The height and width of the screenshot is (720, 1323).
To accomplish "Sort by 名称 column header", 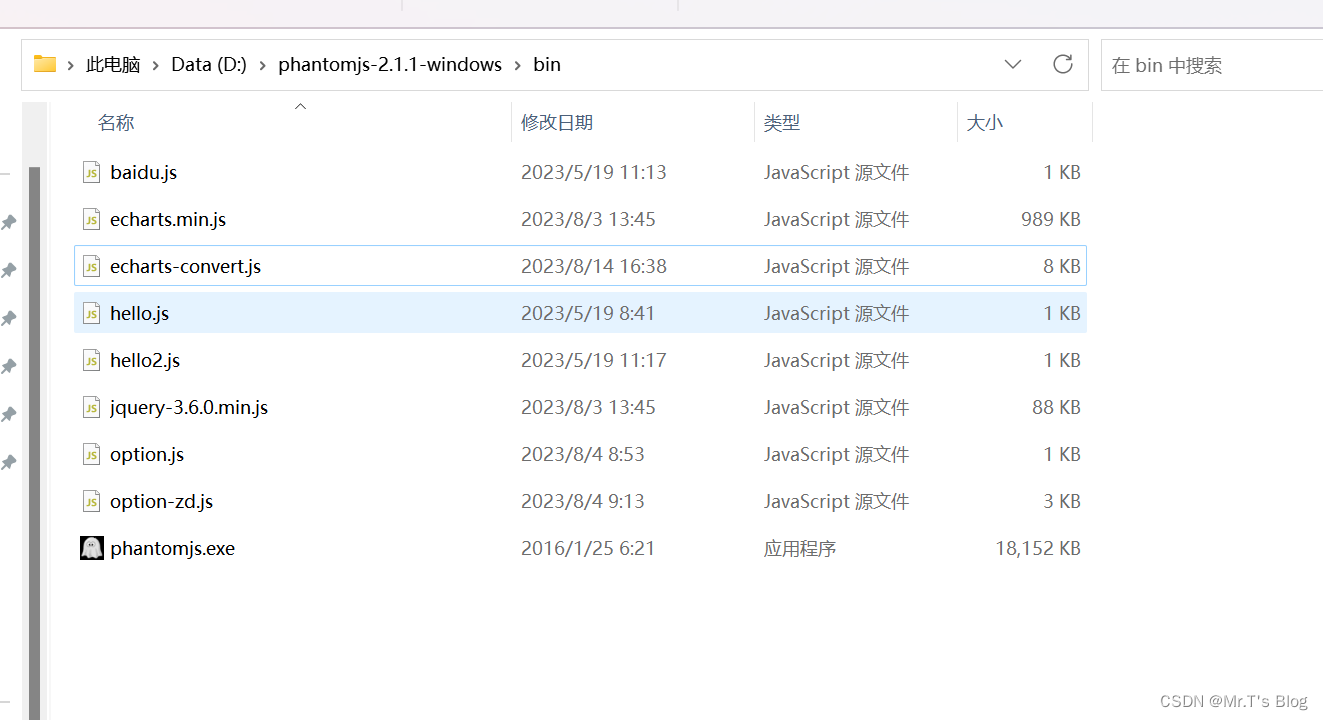I will pyautogui.click(x=116, y=123).
